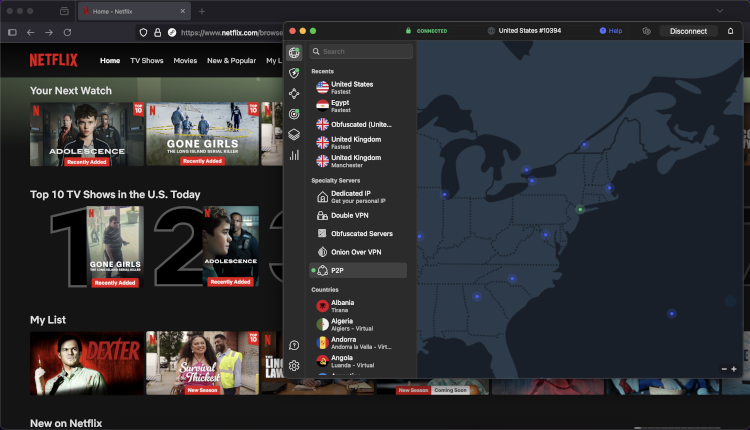Click the Netflix logo

[x=54, y=60]
